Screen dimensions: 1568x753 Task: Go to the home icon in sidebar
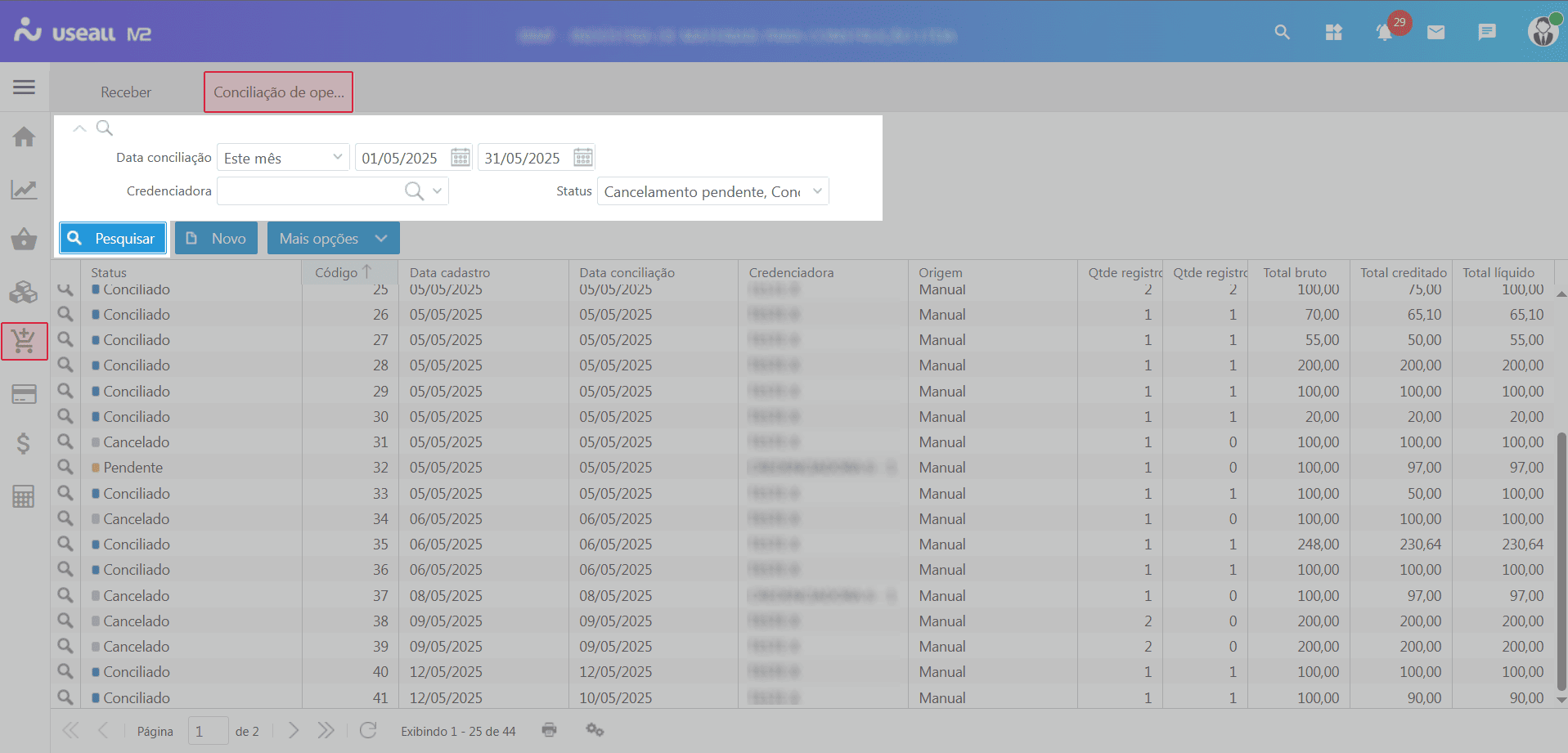click(x=24, y=137)
